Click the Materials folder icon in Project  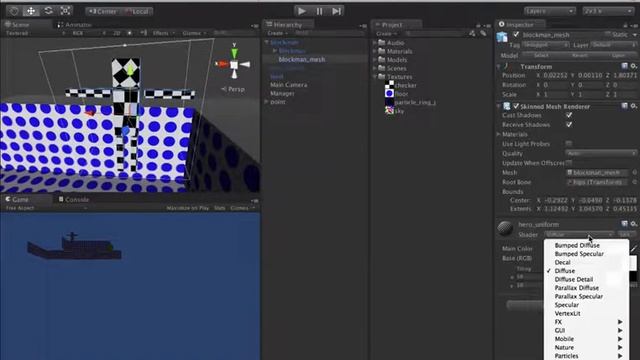click(x=382, y=51)
